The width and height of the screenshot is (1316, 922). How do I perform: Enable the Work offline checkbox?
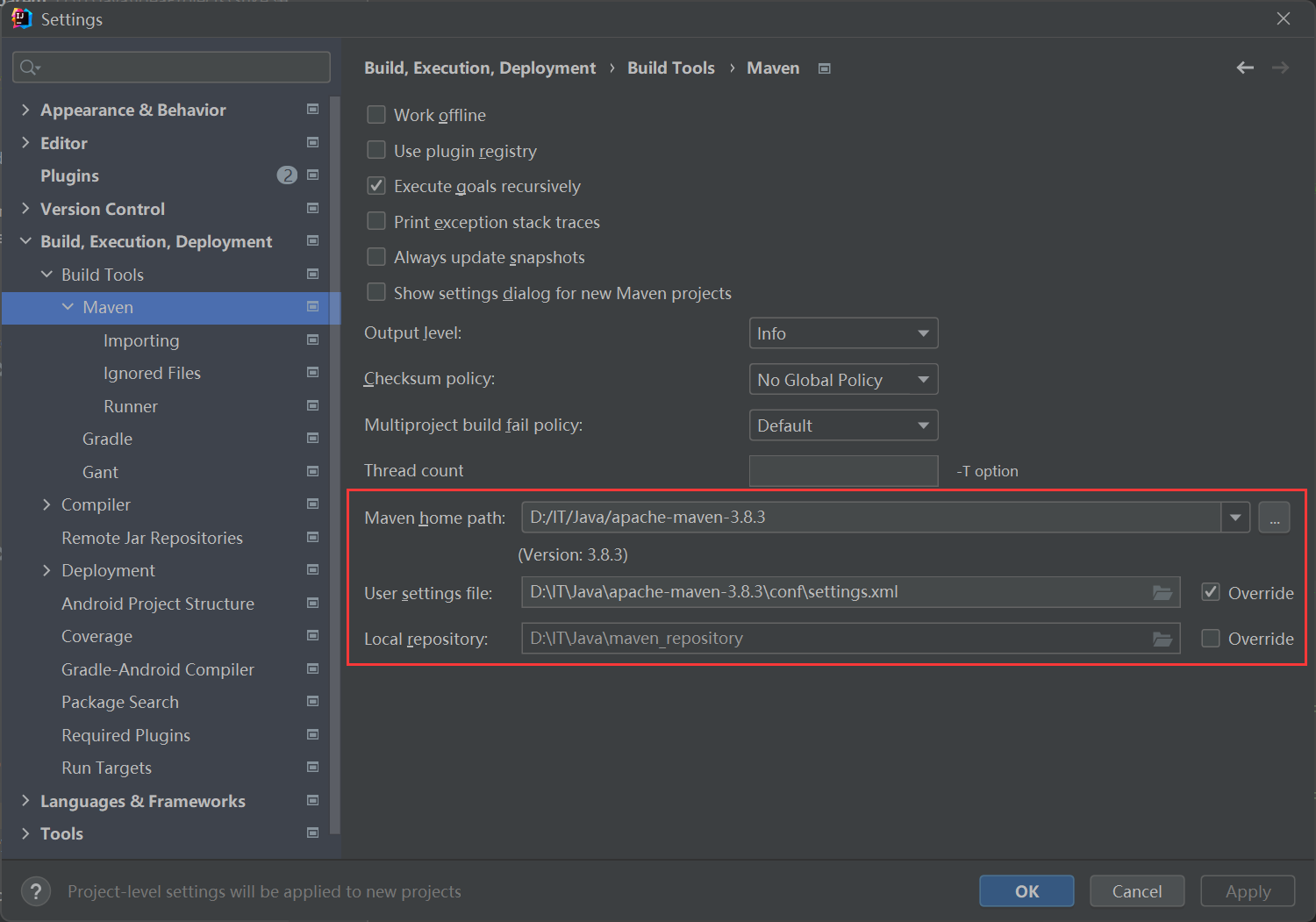point(376,115)
